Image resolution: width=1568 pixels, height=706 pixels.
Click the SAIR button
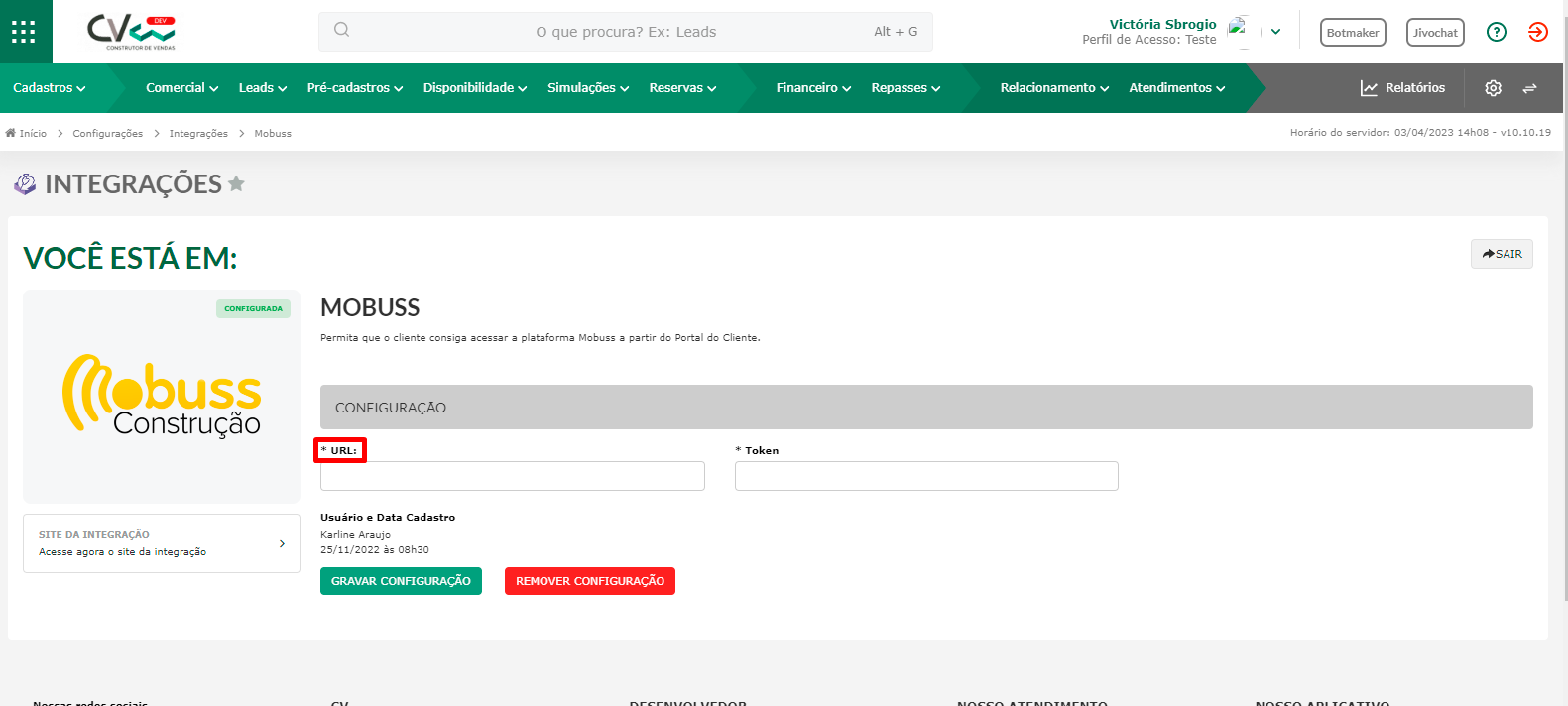pos(1502,254)
